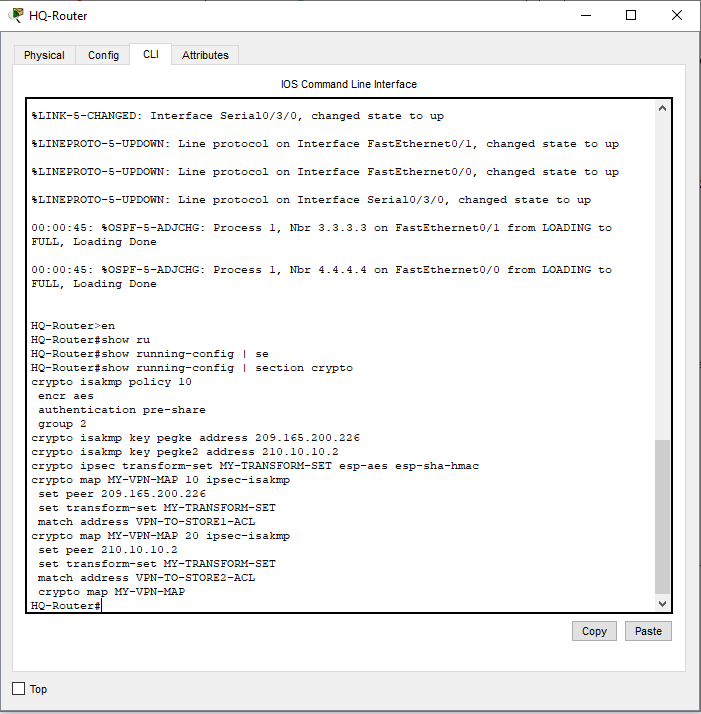
Task: Close the HQ-Router window
Action: (677, 15)
